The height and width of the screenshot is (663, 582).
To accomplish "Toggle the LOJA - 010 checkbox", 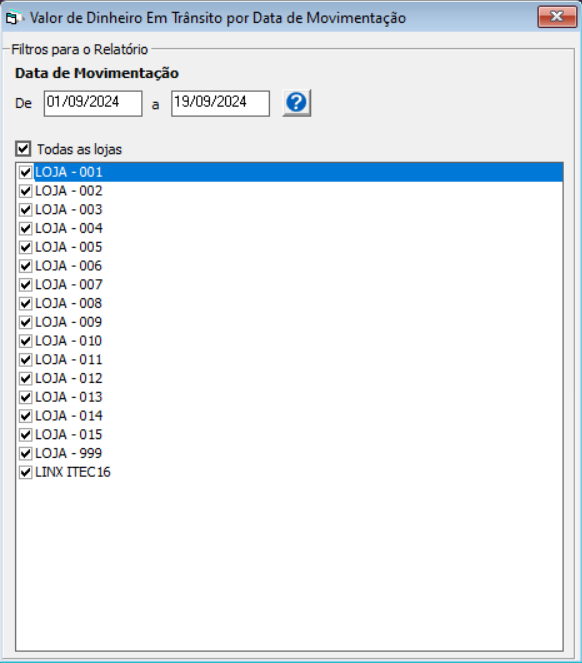I will coord(25,341).
